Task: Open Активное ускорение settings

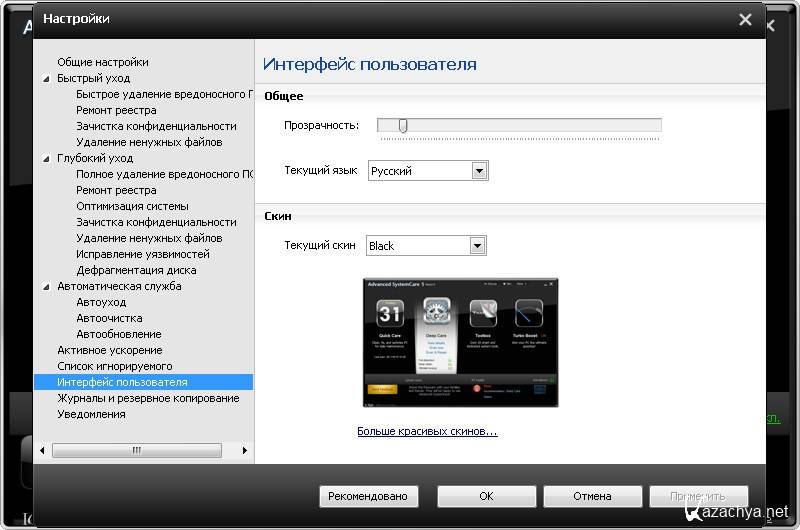Action: coord(109,350)
